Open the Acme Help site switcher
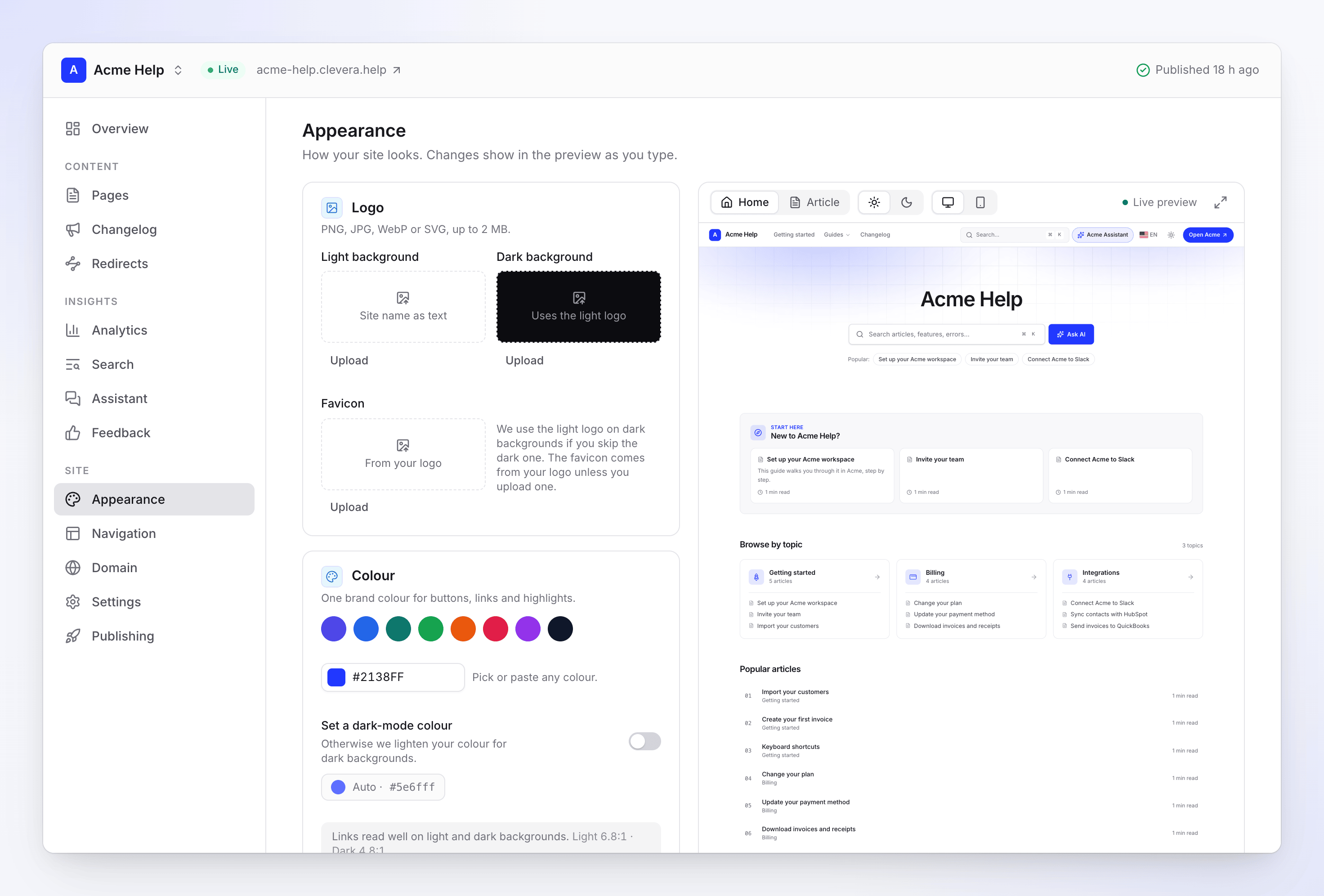 pos(122,70)
